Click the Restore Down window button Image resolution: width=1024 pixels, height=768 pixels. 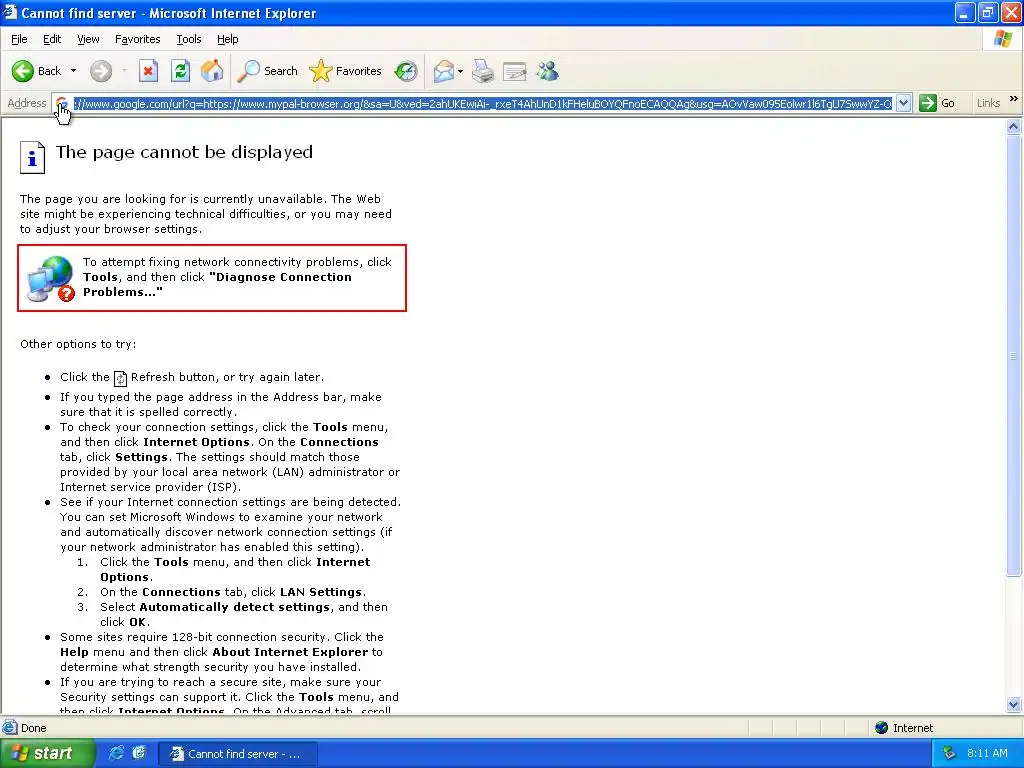988,12
